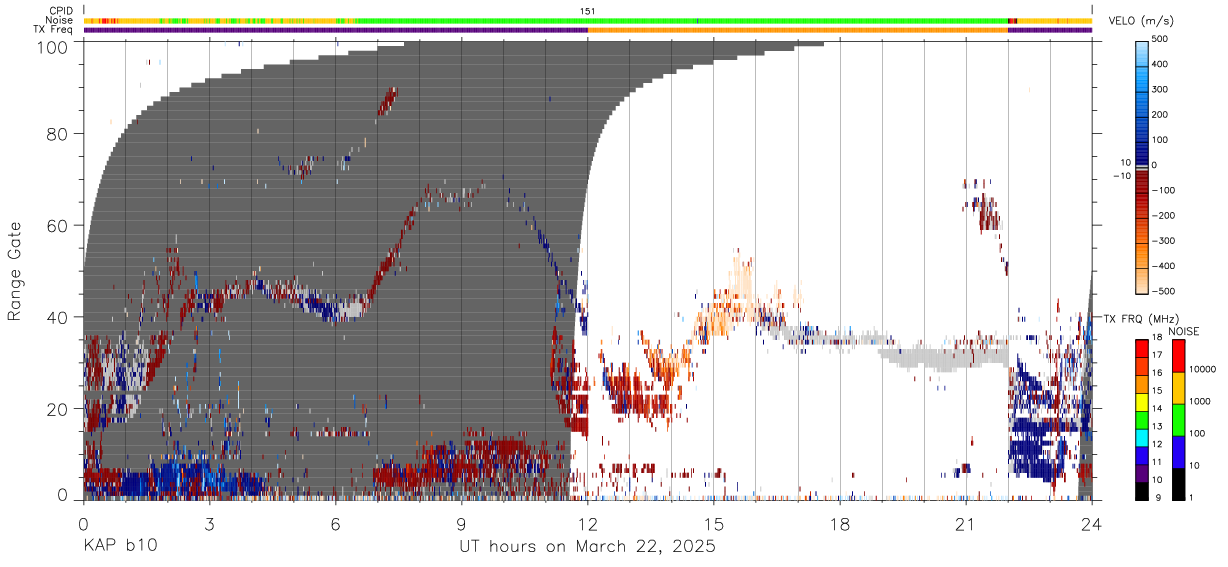The height and width of the screenshot is (567, 1228).
Task: Click the 14 MHz frequency label
Action: click(x=1156, y=409)
